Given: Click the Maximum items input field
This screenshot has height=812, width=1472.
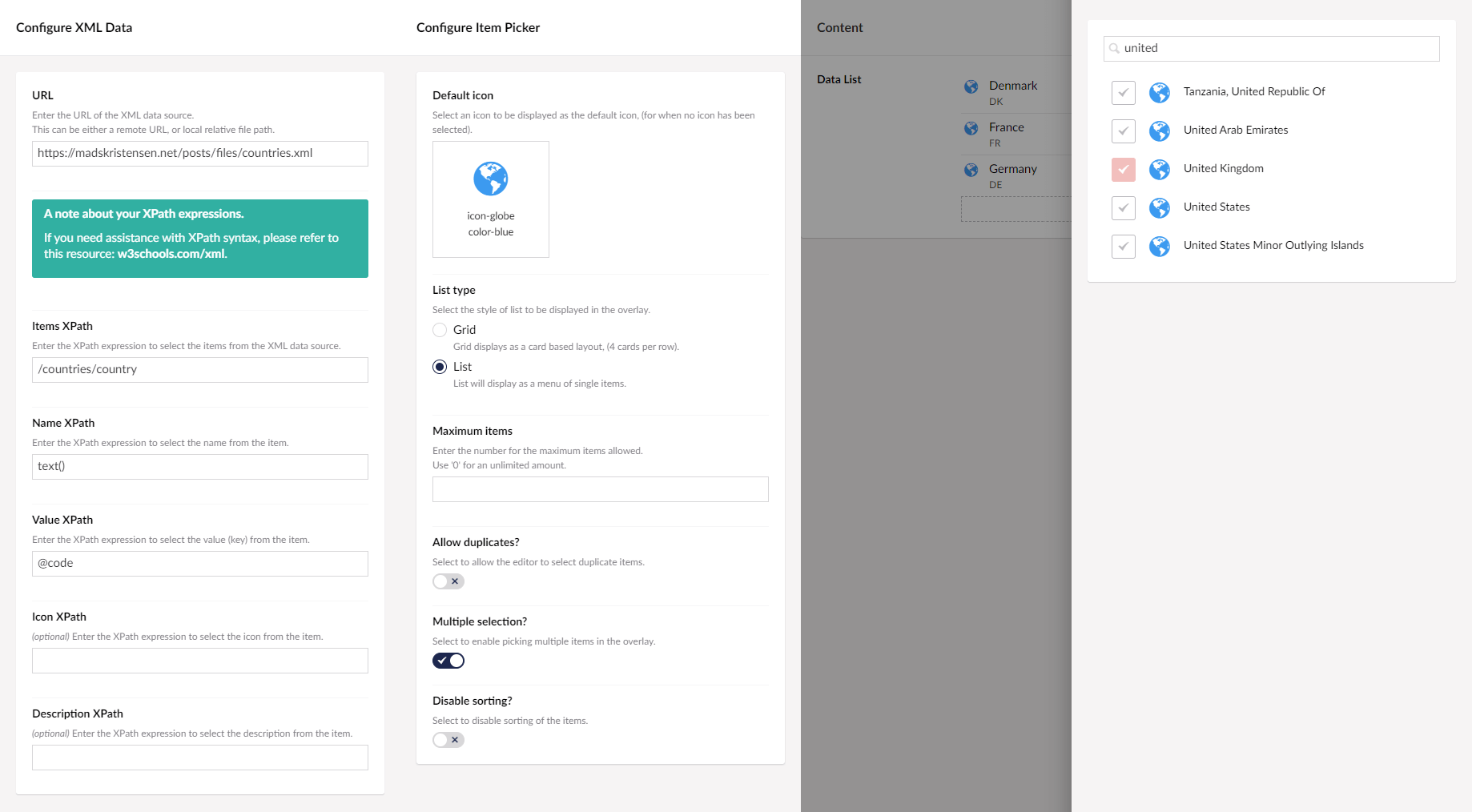Looking at the screenshot, I should (601, 489).
